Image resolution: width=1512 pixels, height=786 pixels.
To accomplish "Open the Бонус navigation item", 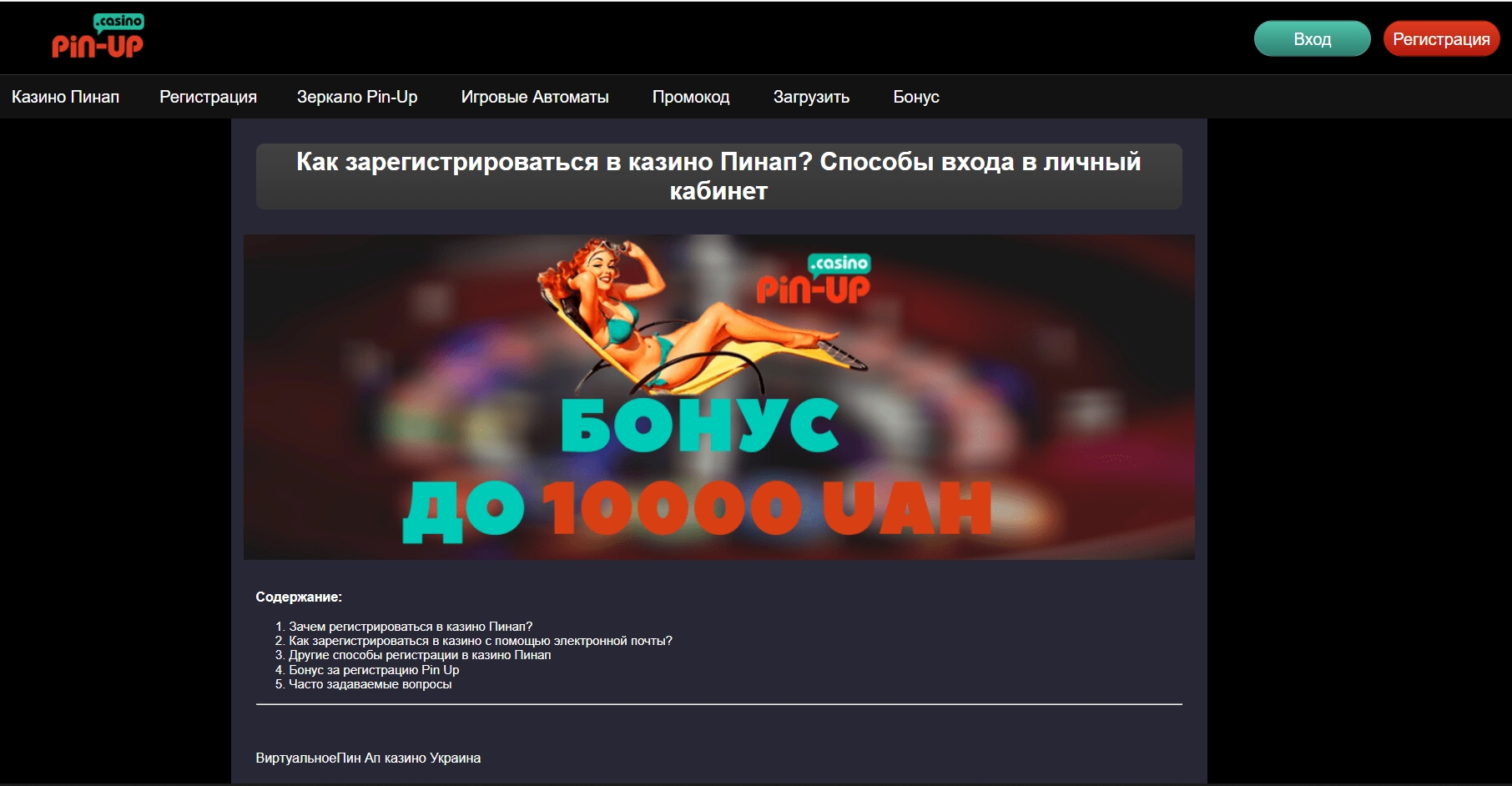I will click(x=916, y=97).
